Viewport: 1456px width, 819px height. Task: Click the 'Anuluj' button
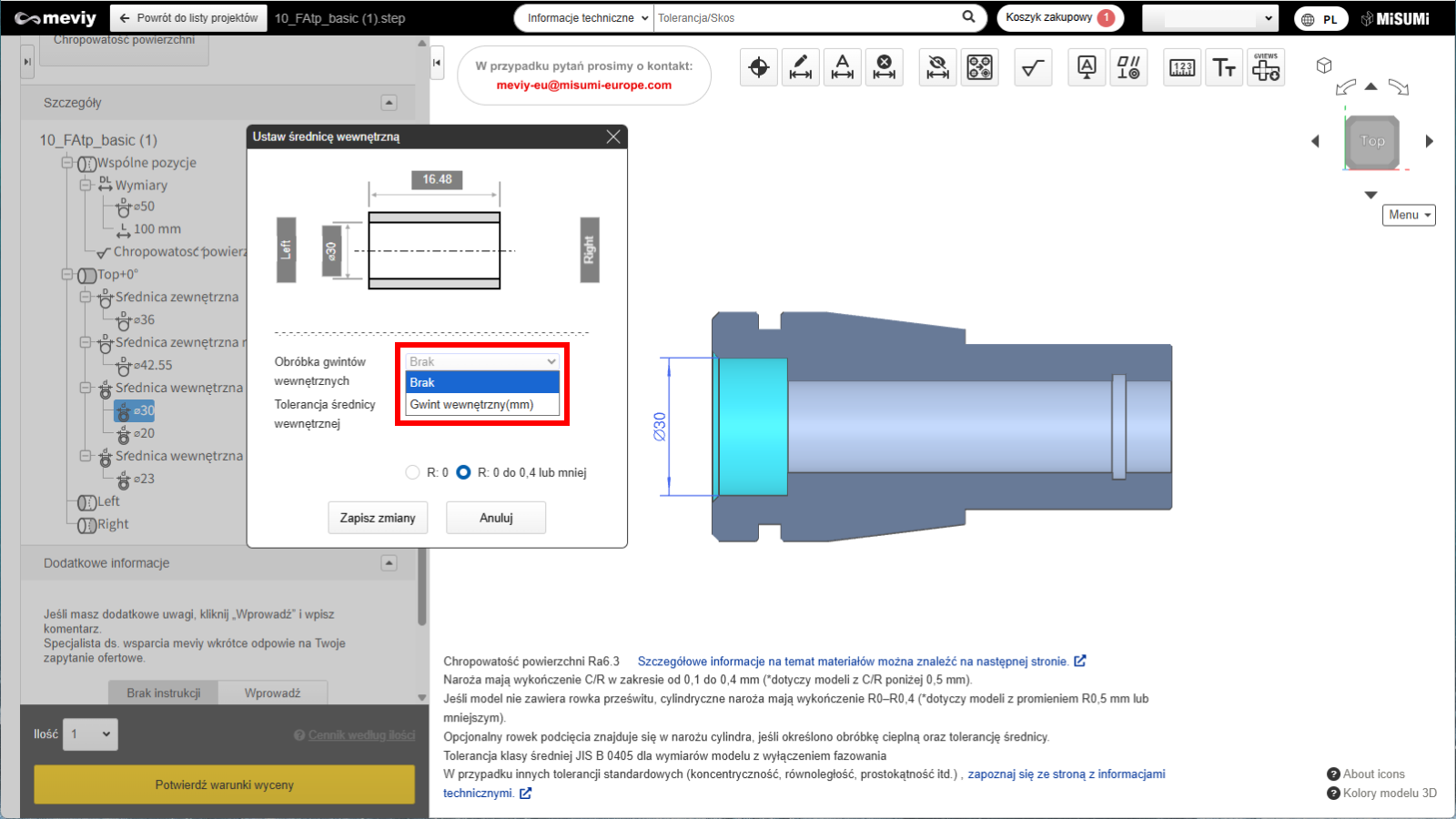pos(496,518)
